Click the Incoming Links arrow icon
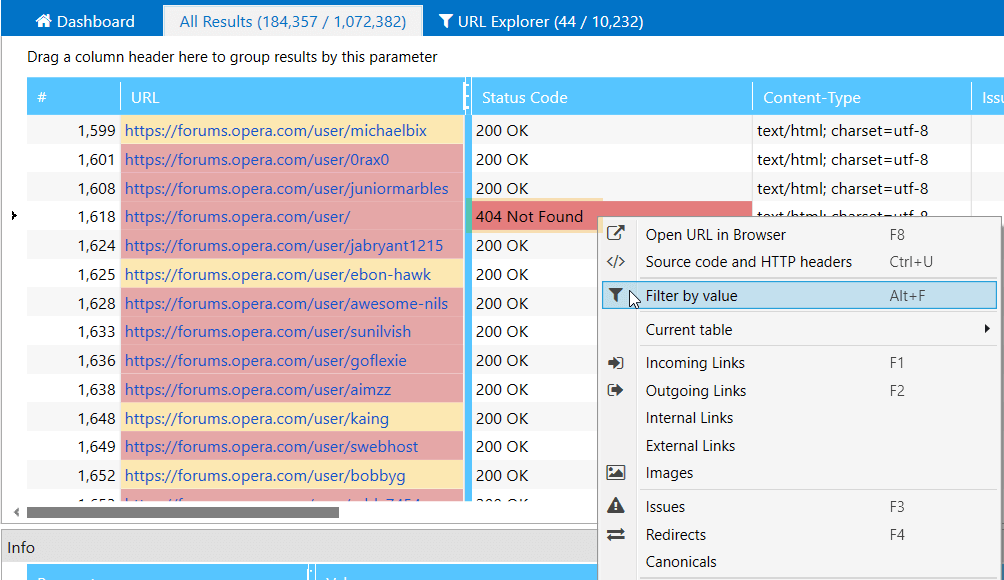This screenshot has height=580, width=1004. (615, 363)
